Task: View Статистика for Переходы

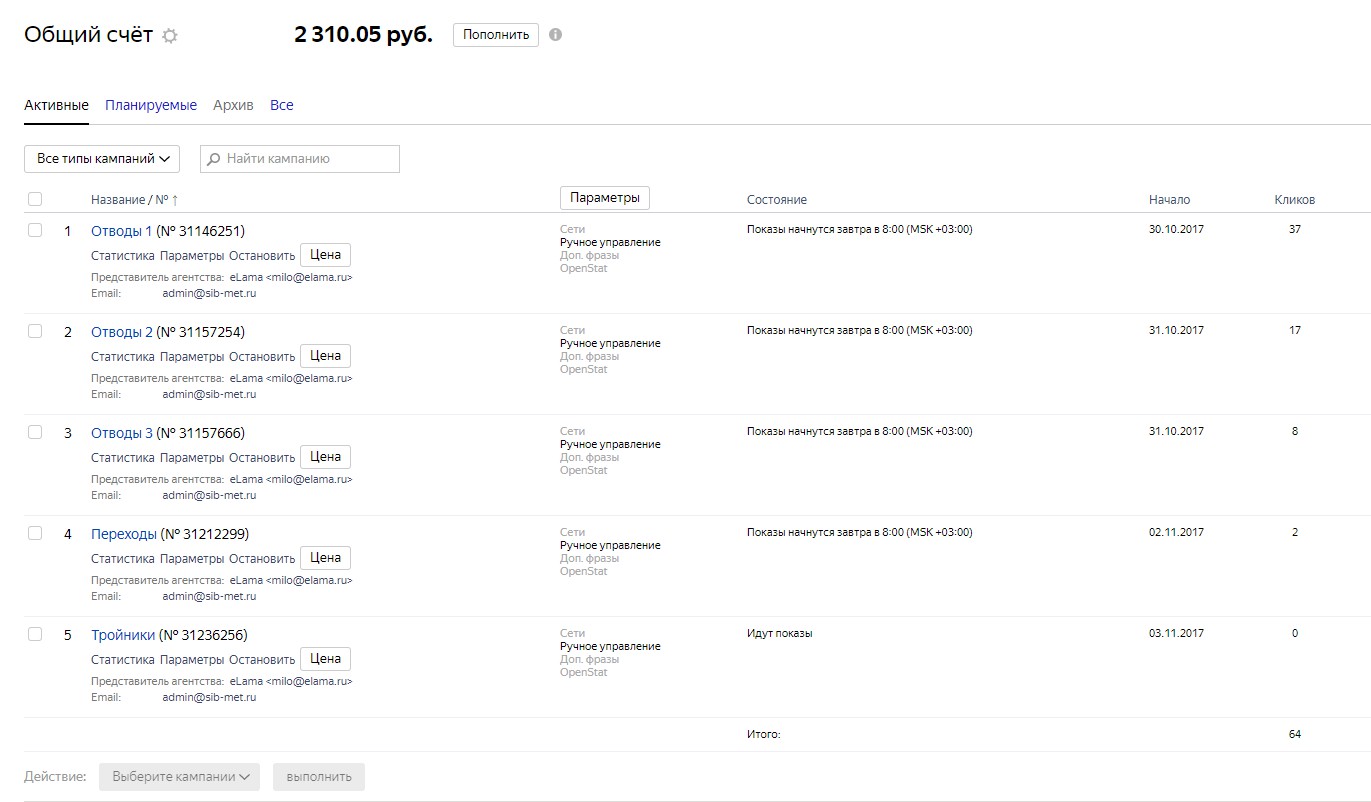Action: coord(123,559)
